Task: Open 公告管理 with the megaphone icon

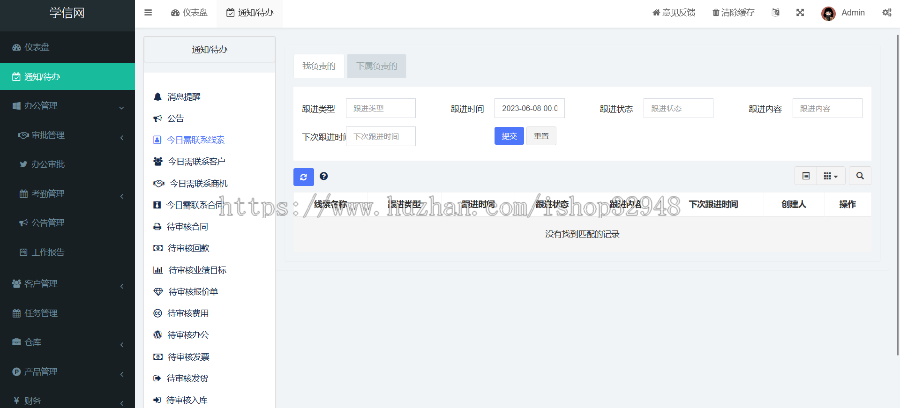Action: 67,223
